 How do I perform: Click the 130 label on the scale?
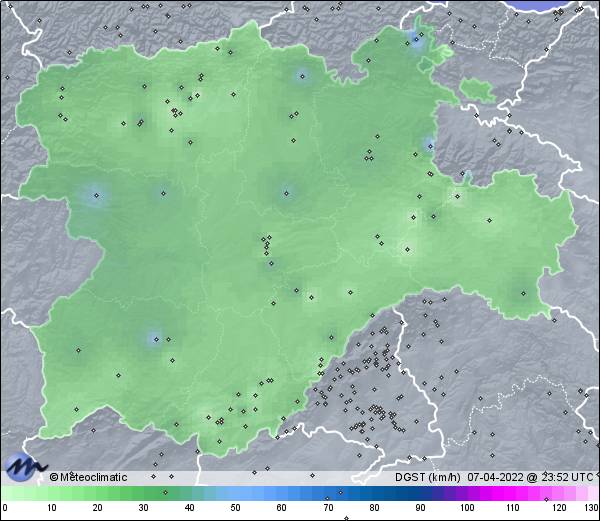pyautogui.click(x=591, y=508)
